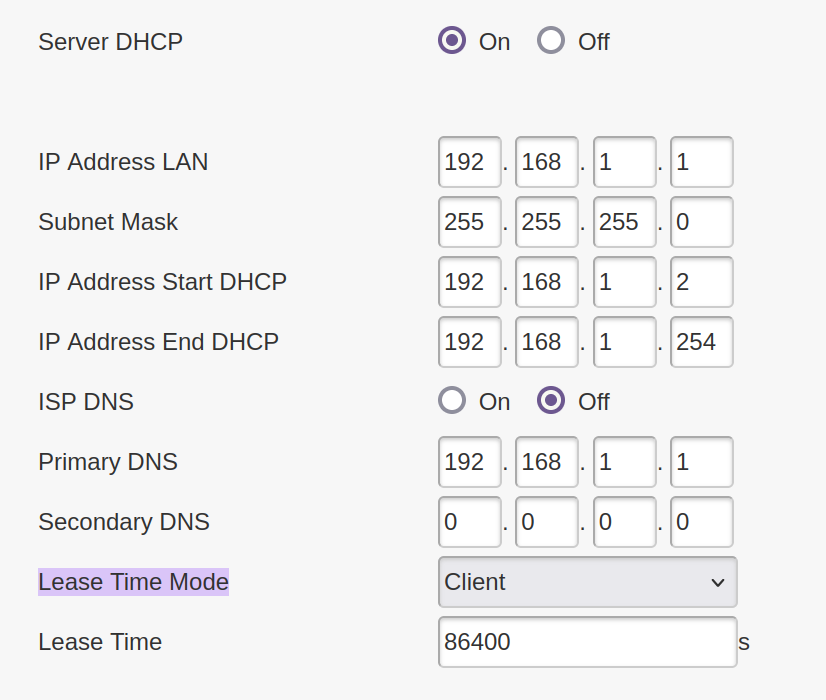
Task: Click second octet of IP Address Start DHCP
Action: pyautogui.click(x=547, y=282)
